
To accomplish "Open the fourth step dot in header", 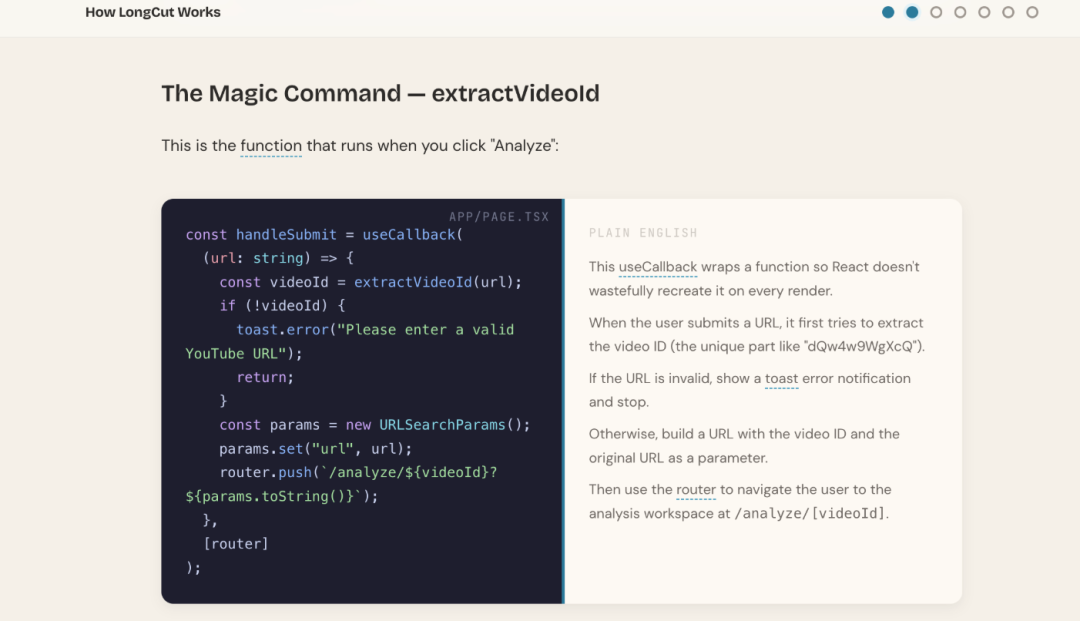I will [x=960, y=12].
